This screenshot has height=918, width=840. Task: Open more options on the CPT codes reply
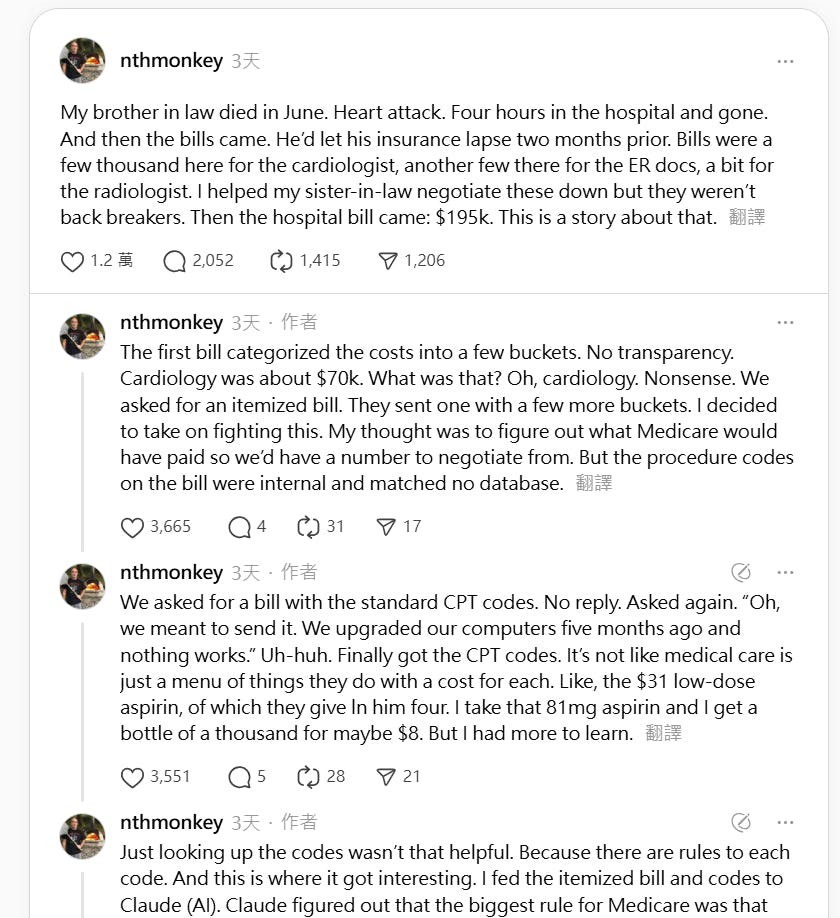(x=785, y=572)
